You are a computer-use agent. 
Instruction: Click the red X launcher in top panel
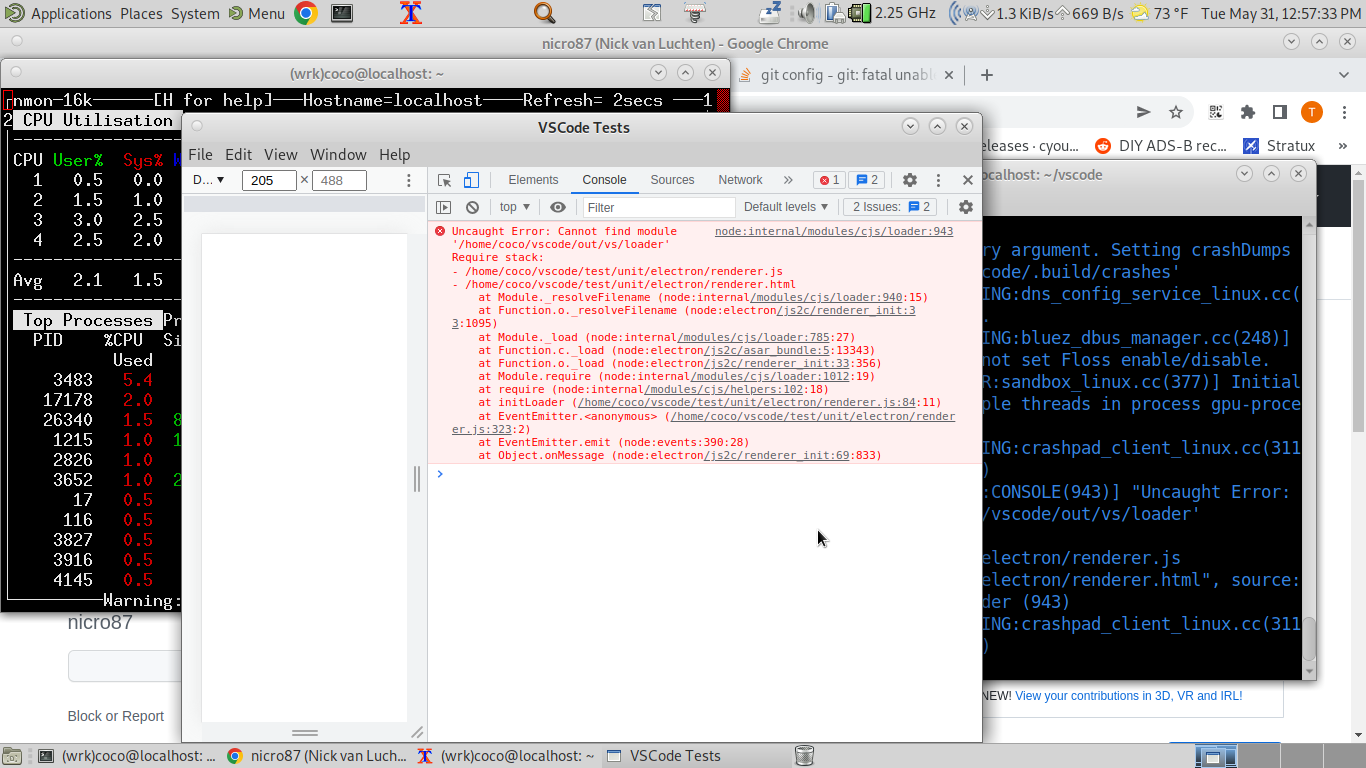coord(410,13)
